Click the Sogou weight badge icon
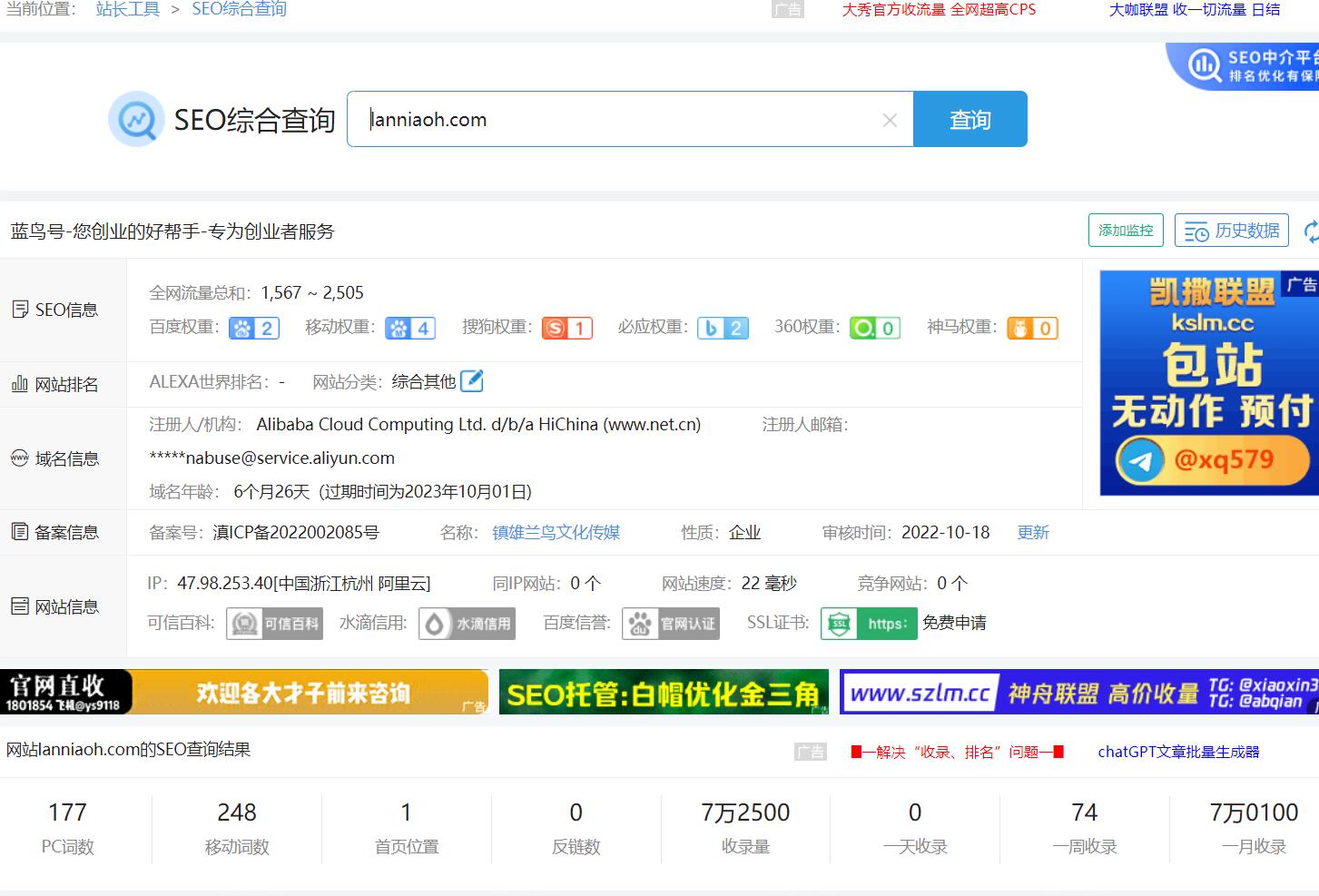 [x=566, y=328]
